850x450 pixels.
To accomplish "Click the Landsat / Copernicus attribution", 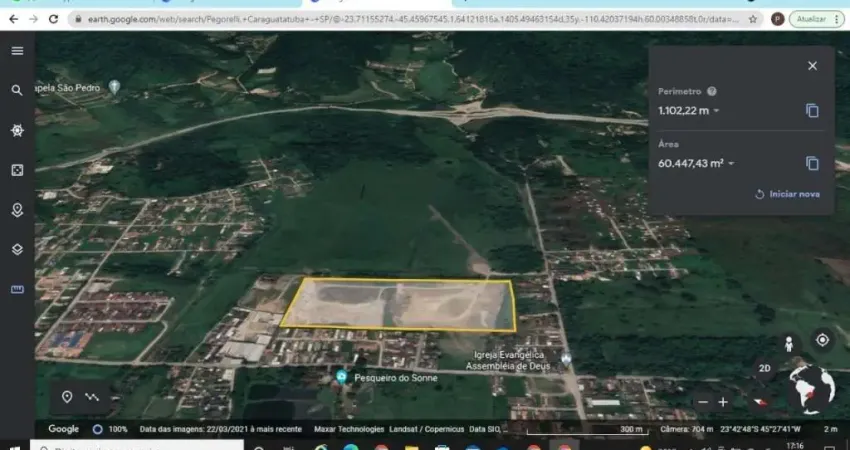I will pyautogui.click(x=427, y=429).
